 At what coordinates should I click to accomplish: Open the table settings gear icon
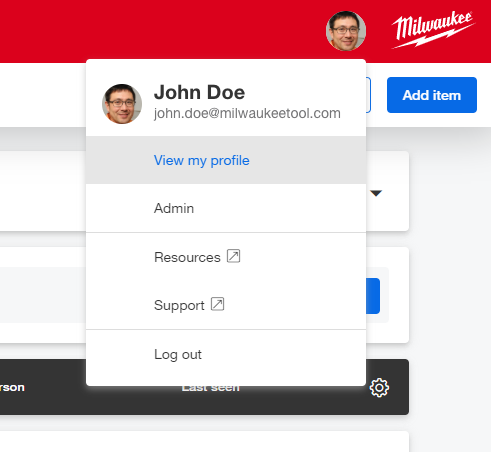[379, 388]
